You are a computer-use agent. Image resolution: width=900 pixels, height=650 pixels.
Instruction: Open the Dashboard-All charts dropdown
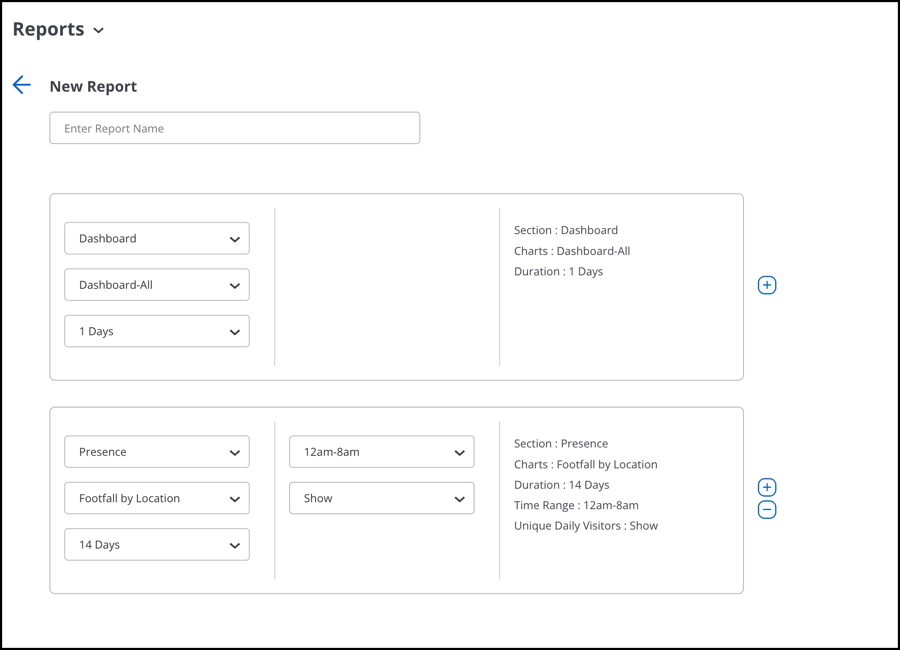tap(157, 285)
